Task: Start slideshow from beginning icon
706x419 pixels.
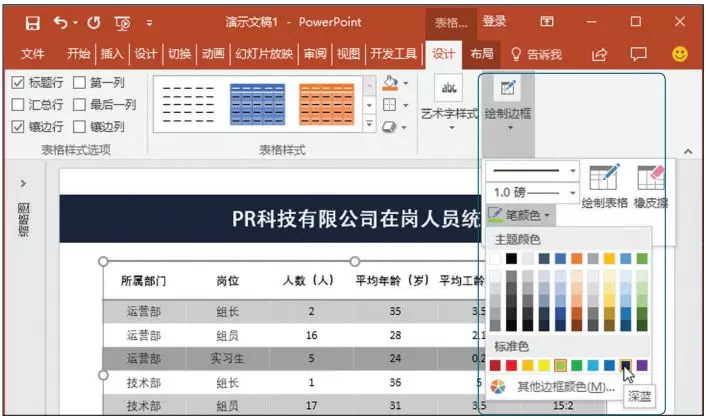Action: click(122, 23)
